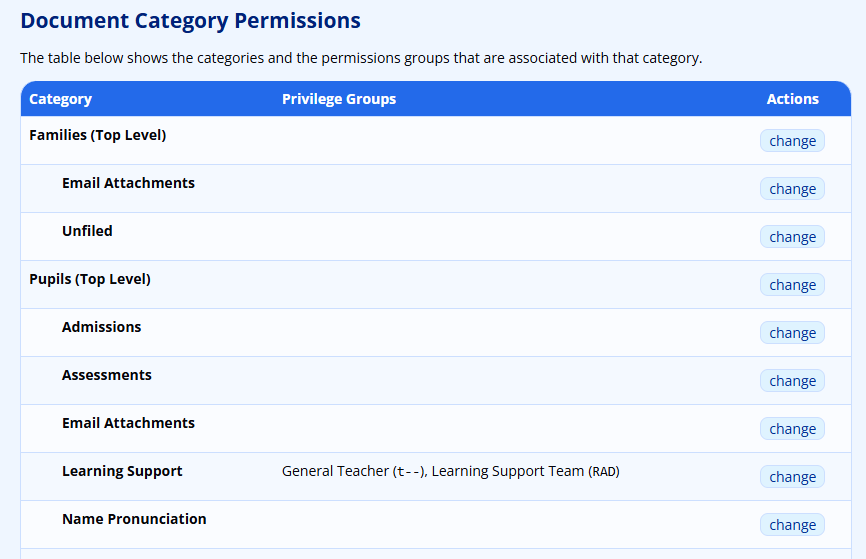
Task: Click the General Teacher privilege group text
Action: tap(336, 471)
